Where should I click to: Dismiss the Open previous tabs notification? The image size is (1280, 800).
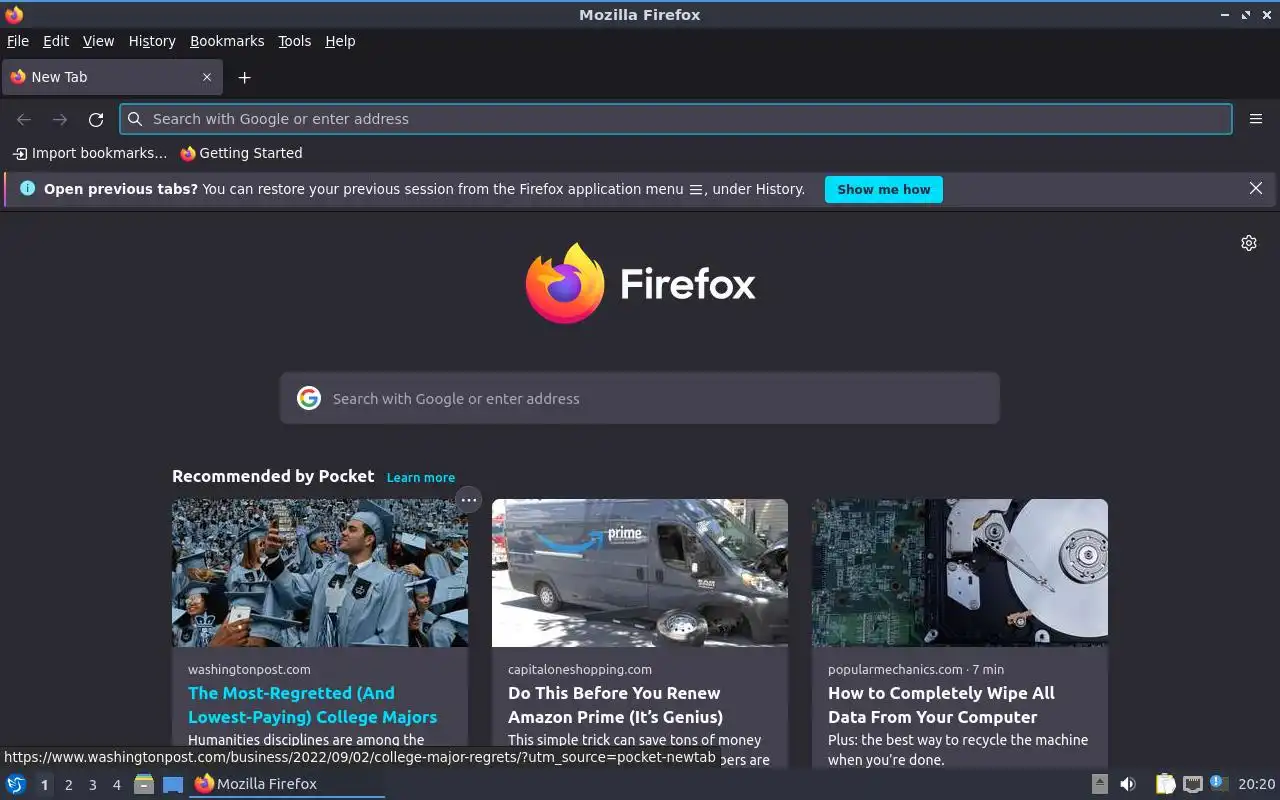tap(1256, 188)
